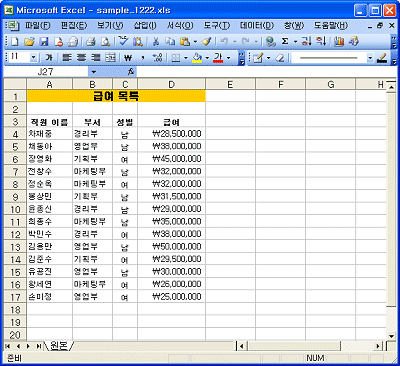This screenshot has height=366, width=400.
Task: Open the 서식(O) menu
Action: point(180,25)
